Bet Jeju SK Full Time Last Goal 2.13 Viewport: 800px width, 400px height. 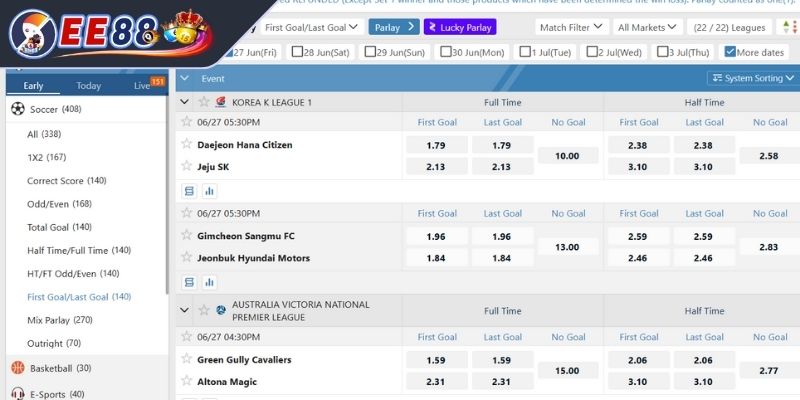tap(502, 166)
